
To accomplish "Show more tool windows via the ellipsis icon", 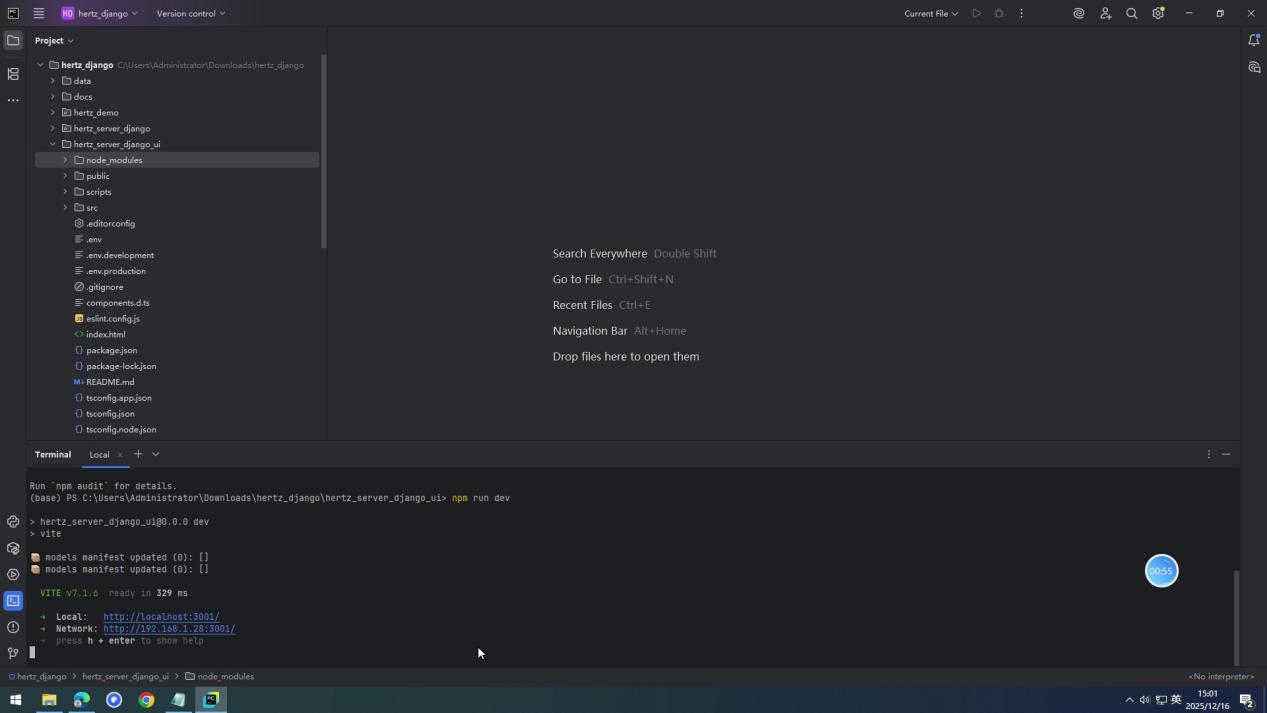I will [13, 99].
